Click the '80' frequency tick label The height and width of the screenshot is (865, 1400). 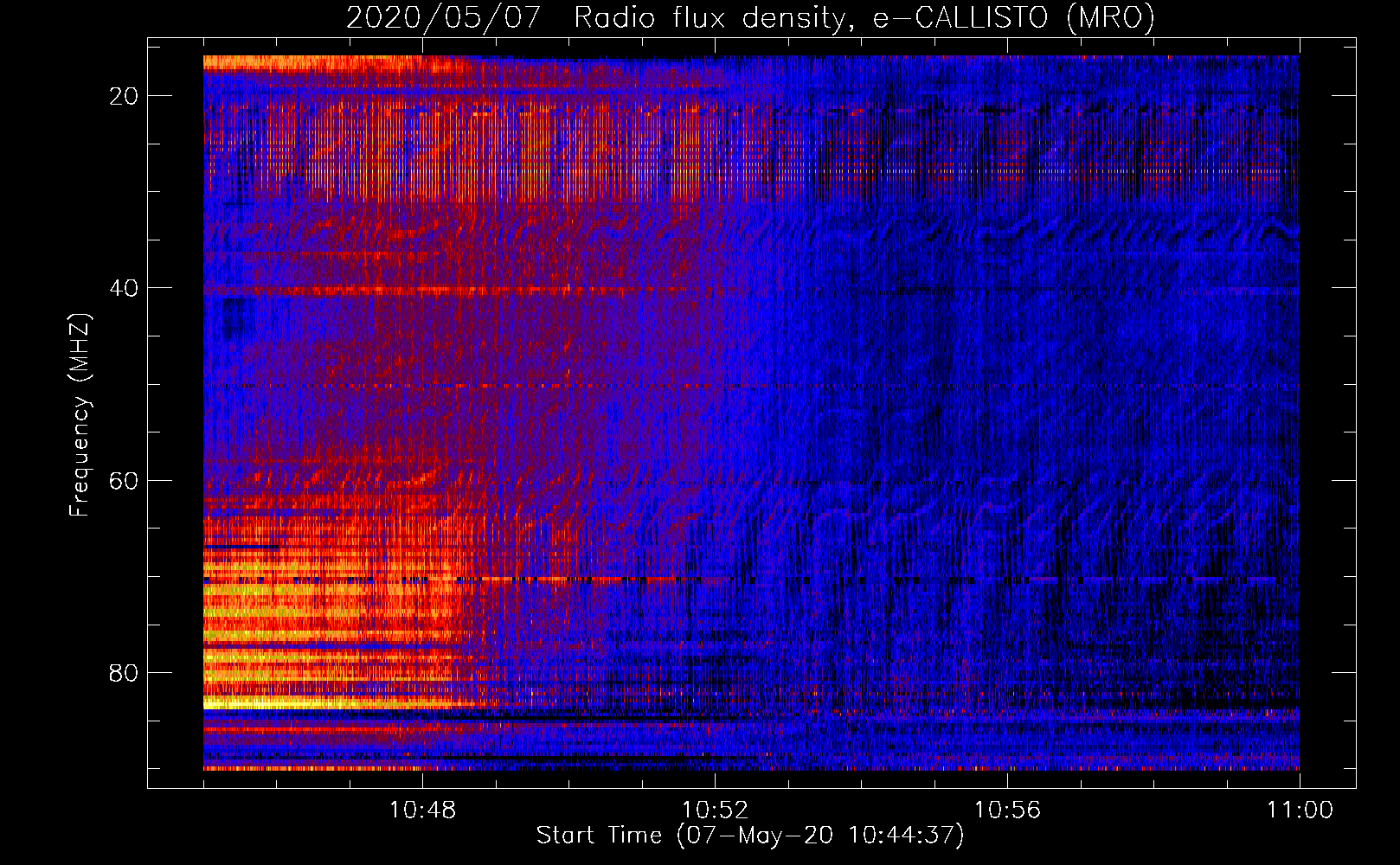click(124, 672)
